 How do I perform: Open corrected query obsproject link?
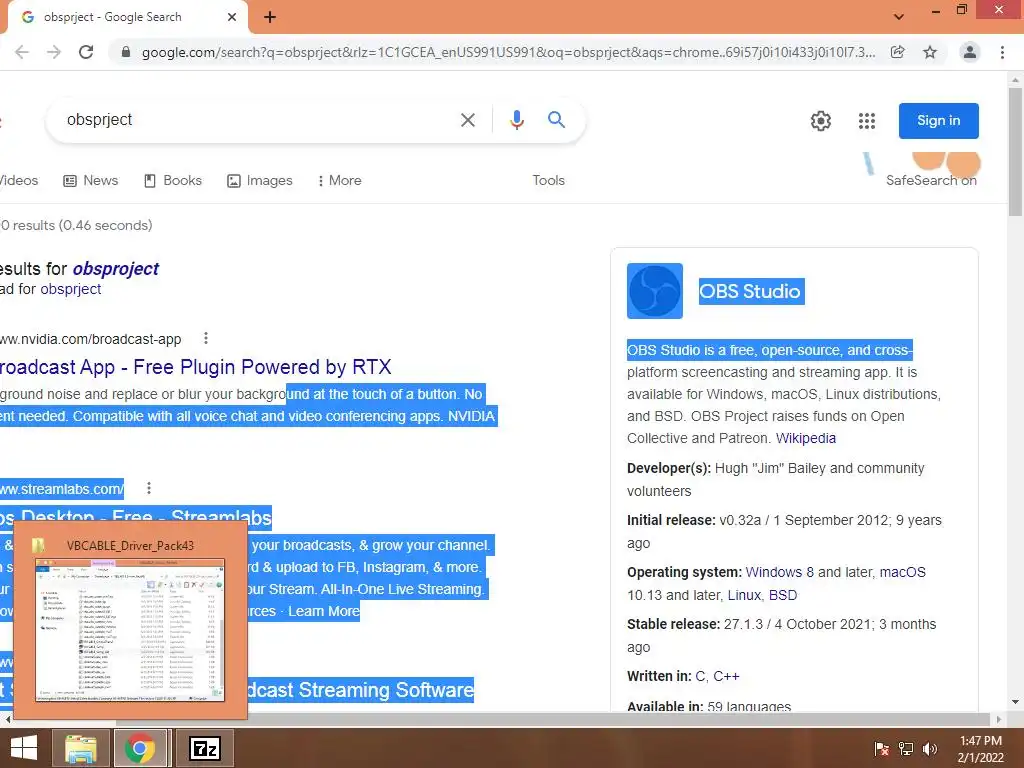[x=116, y=268]
